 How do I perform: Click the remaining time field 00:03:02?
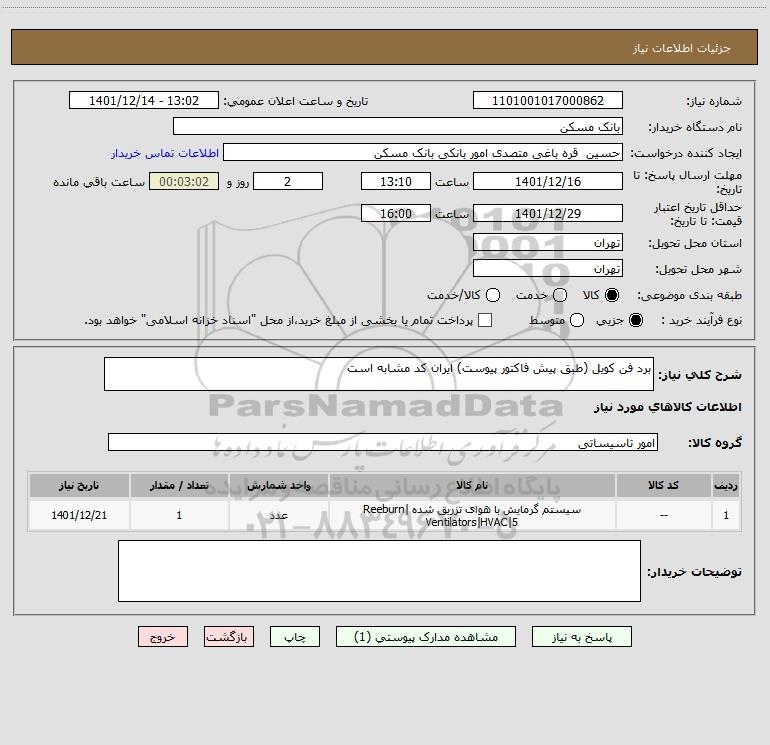pyautogui.click(x=184, y=181)
